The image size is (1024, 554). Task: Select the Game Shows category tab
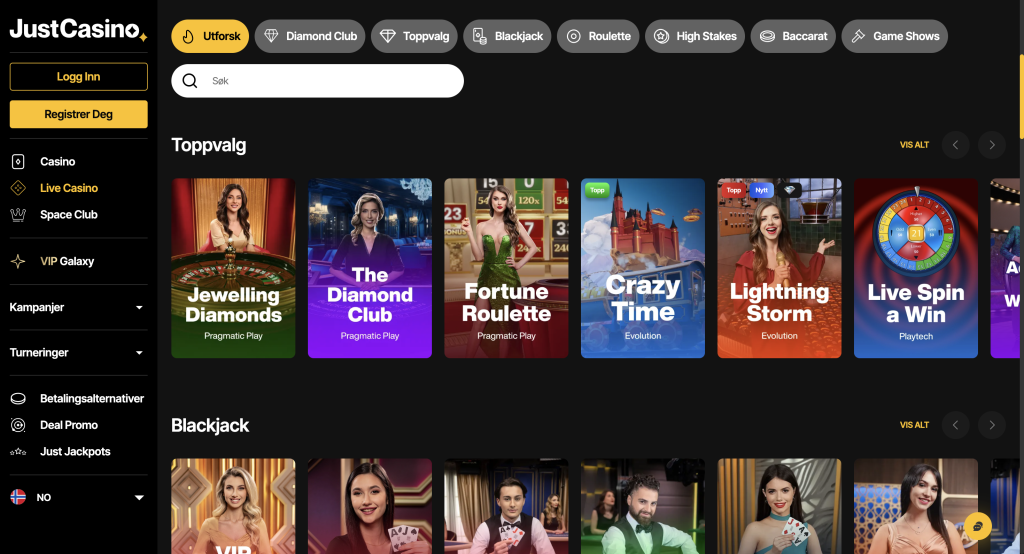[x=895, y=36]
